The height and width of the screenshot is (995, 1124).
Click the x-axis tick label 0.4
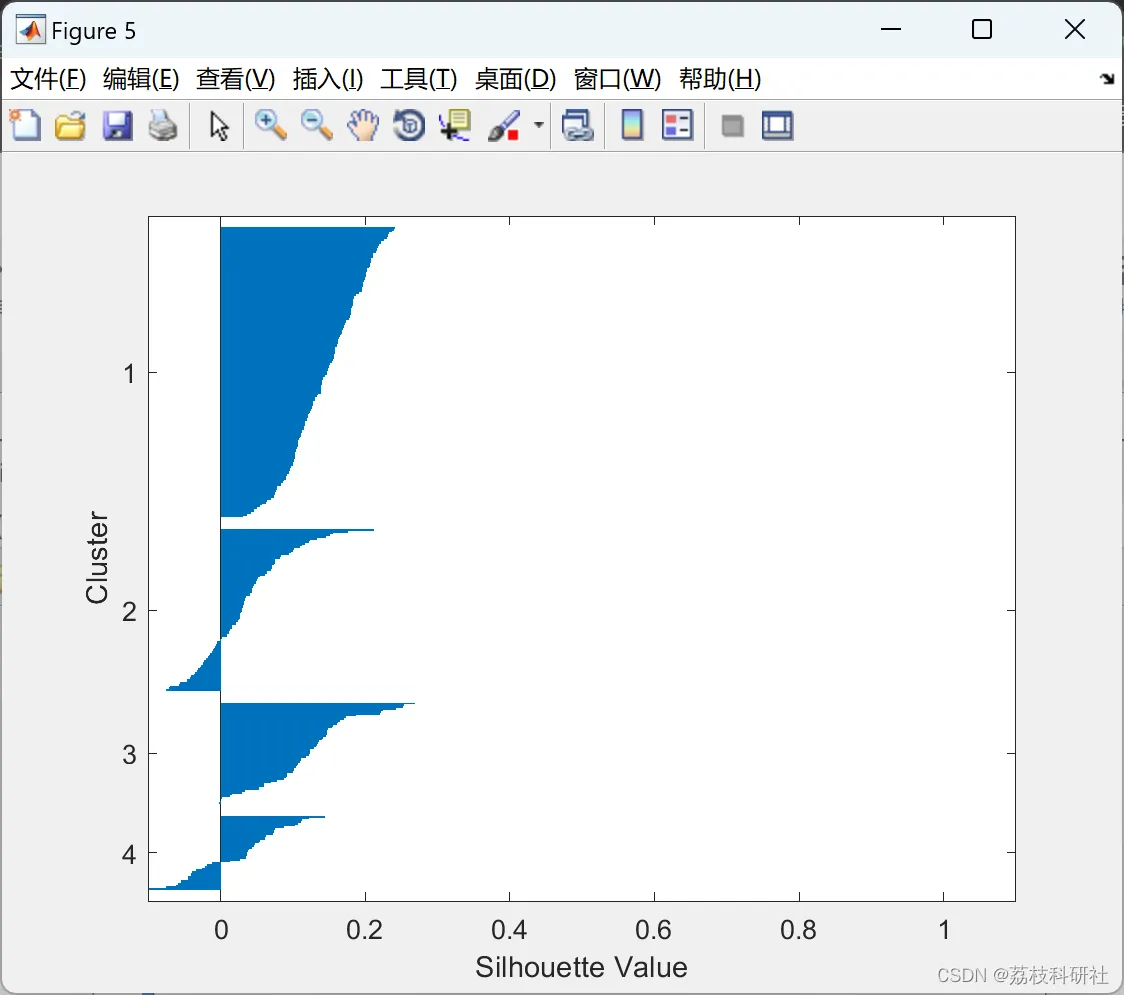pyautogui.click(x=509, y=930)
